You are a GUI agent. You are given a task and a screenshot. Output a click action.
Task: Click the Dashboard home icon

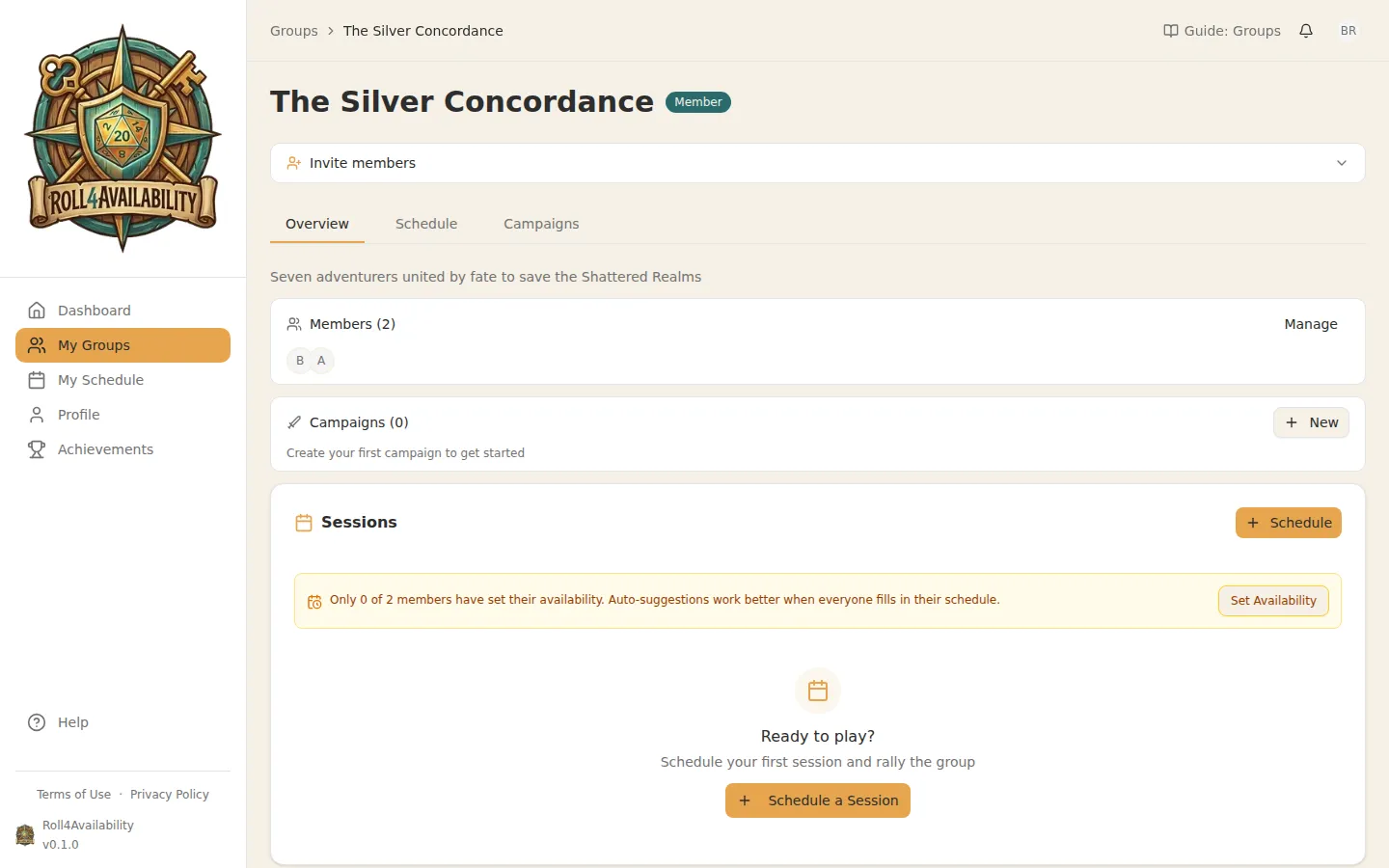pyautogui.click(x=37, y=311)
